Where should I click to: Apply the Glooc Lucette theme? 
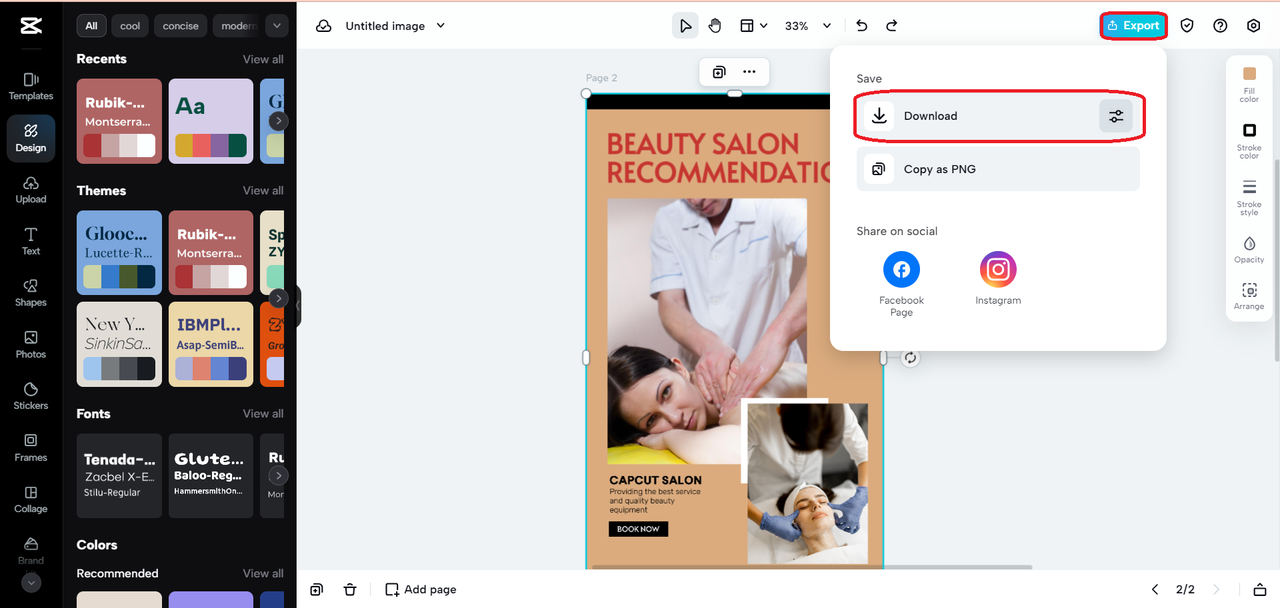pyautogui.click(x=119, y=253)
